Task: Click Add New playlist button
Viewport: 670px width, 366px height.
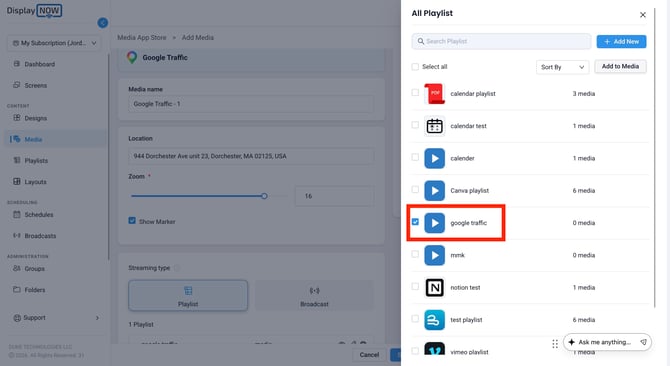Action: click(x=621, y=41)
